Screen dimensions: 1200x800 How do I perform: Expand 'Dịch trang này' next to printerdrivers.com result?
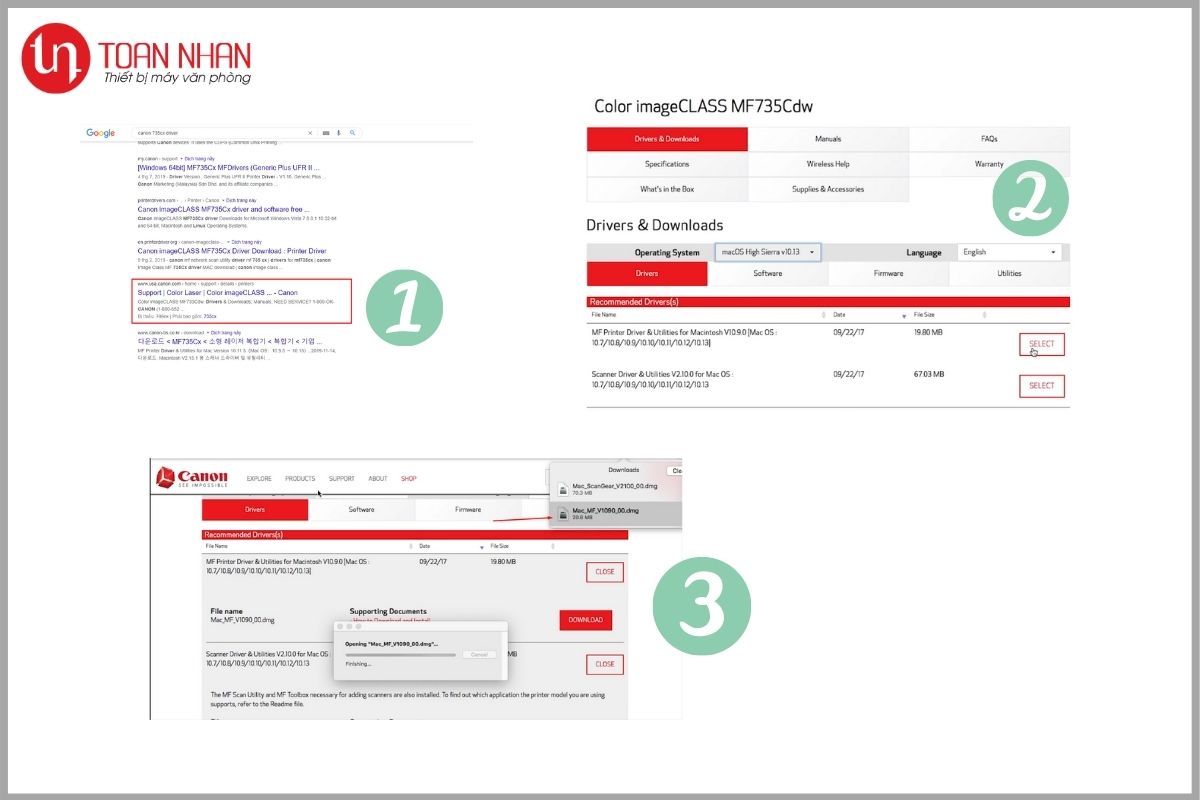point(223,200)
